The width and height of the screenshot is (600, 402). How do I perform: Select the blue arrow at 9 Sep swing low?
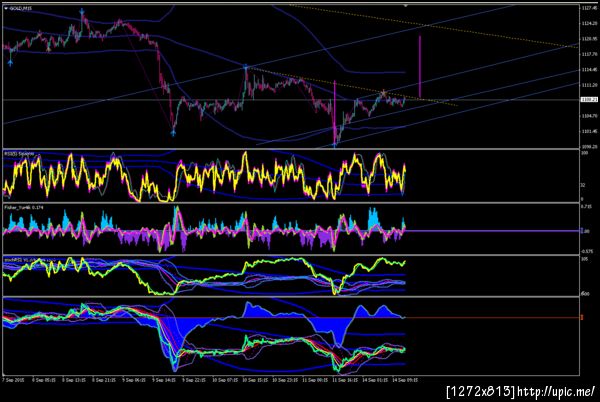173,133
